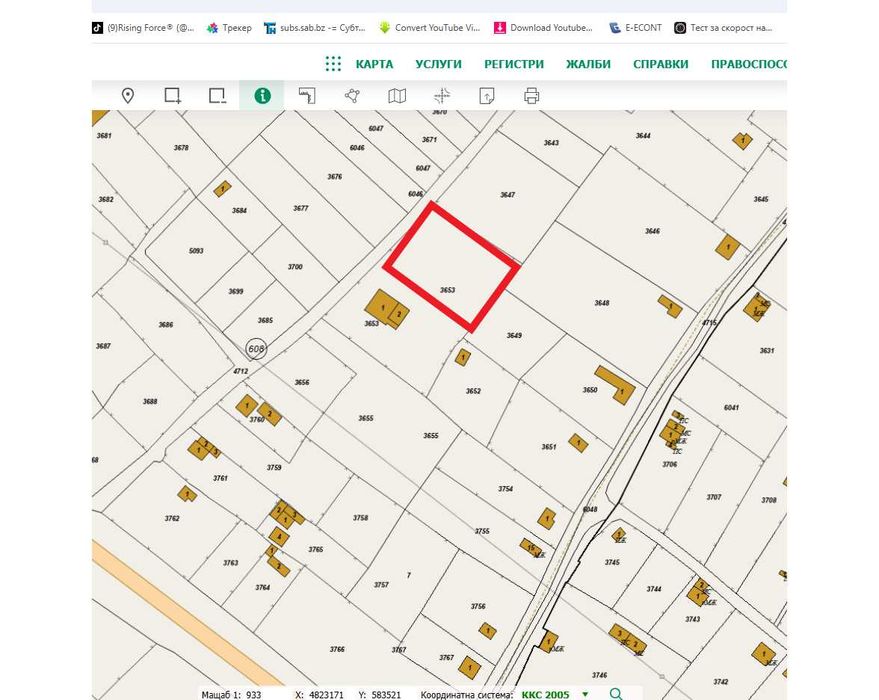Click the search magnifier in status bar
Viewport: 879px width, 700px height.
(616, 694)
